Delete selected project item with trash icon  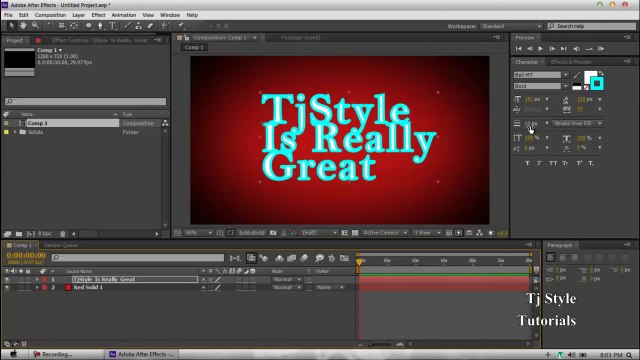click(x=62, y=234)
